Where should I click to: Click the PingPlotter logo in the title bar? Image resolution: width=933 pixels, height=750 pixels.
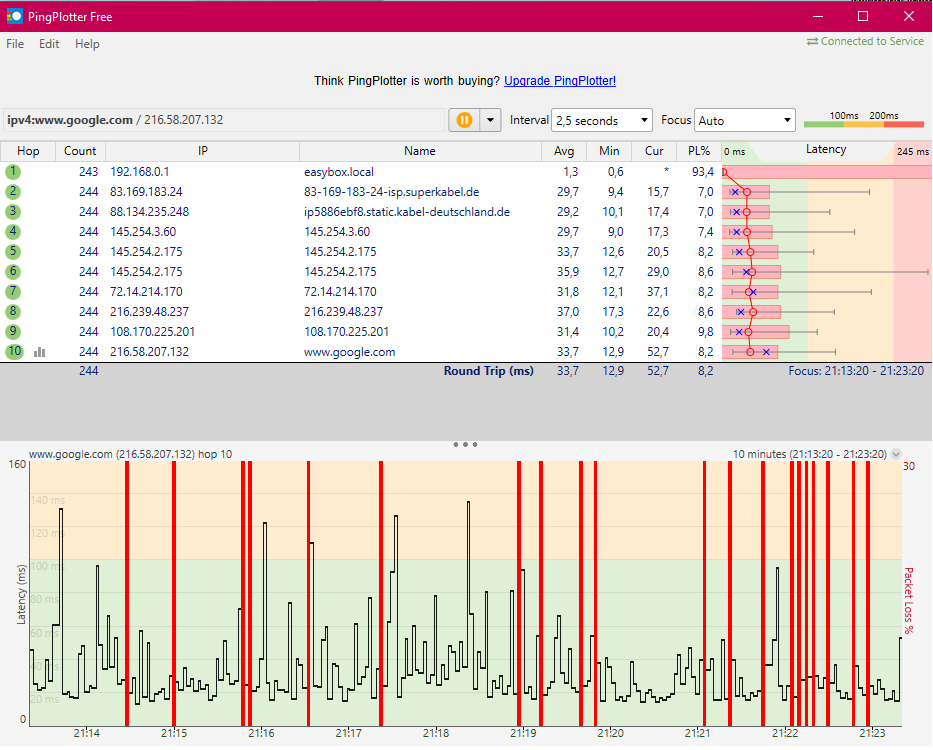tap(14, 16)
